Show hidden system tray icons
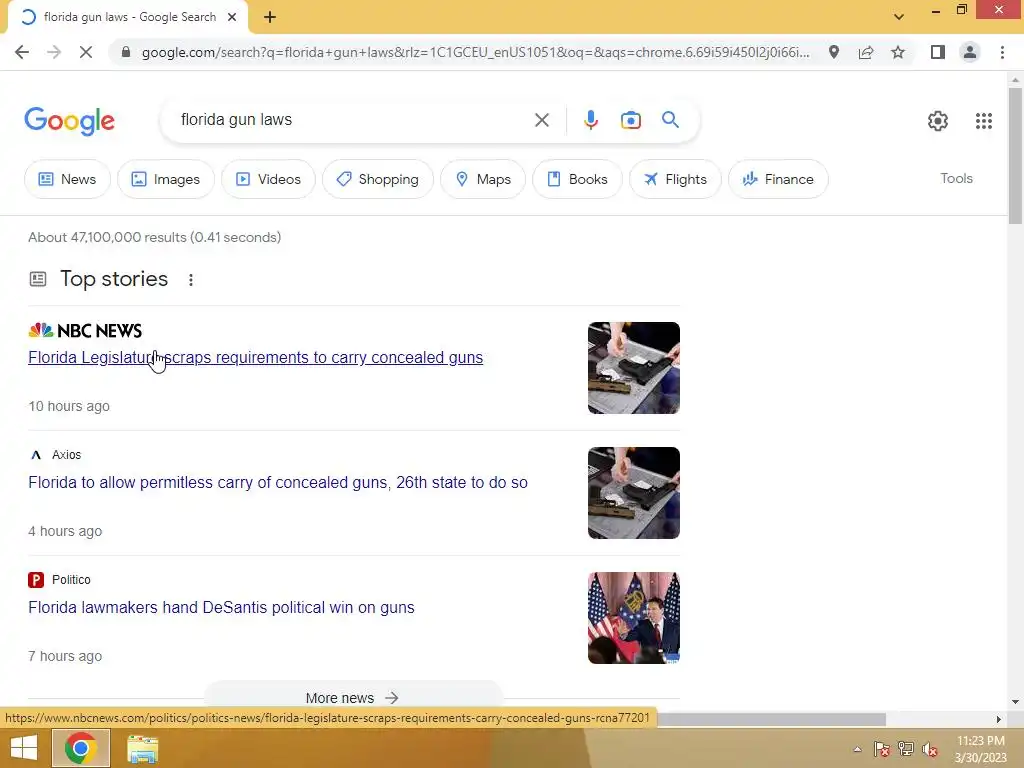Image resolution: width=1024 pixels, height=768 pixels. pyautogui.click(x=857, y=749)
